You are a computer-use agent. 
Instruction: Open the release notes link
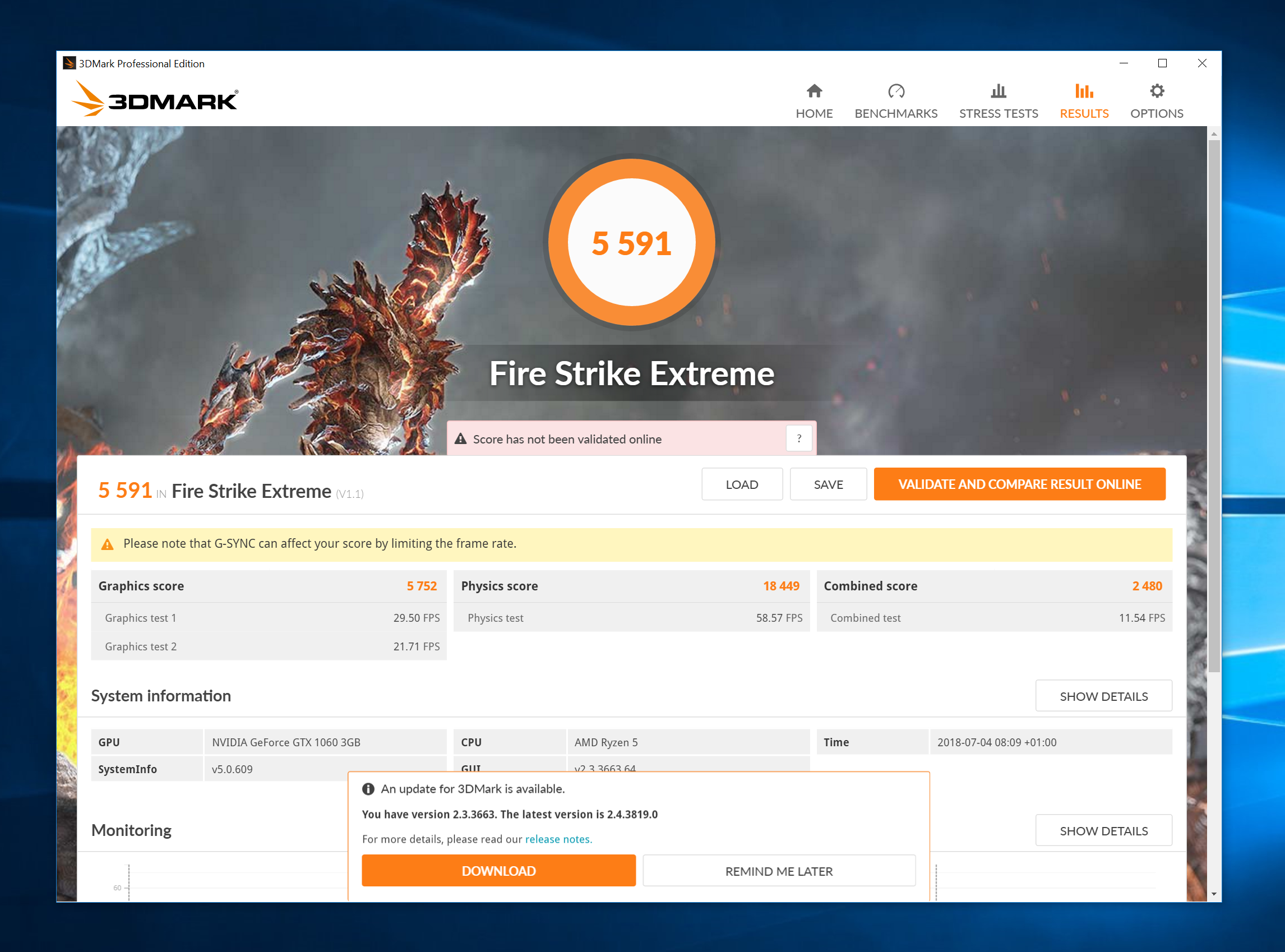(x=558, y=839)
